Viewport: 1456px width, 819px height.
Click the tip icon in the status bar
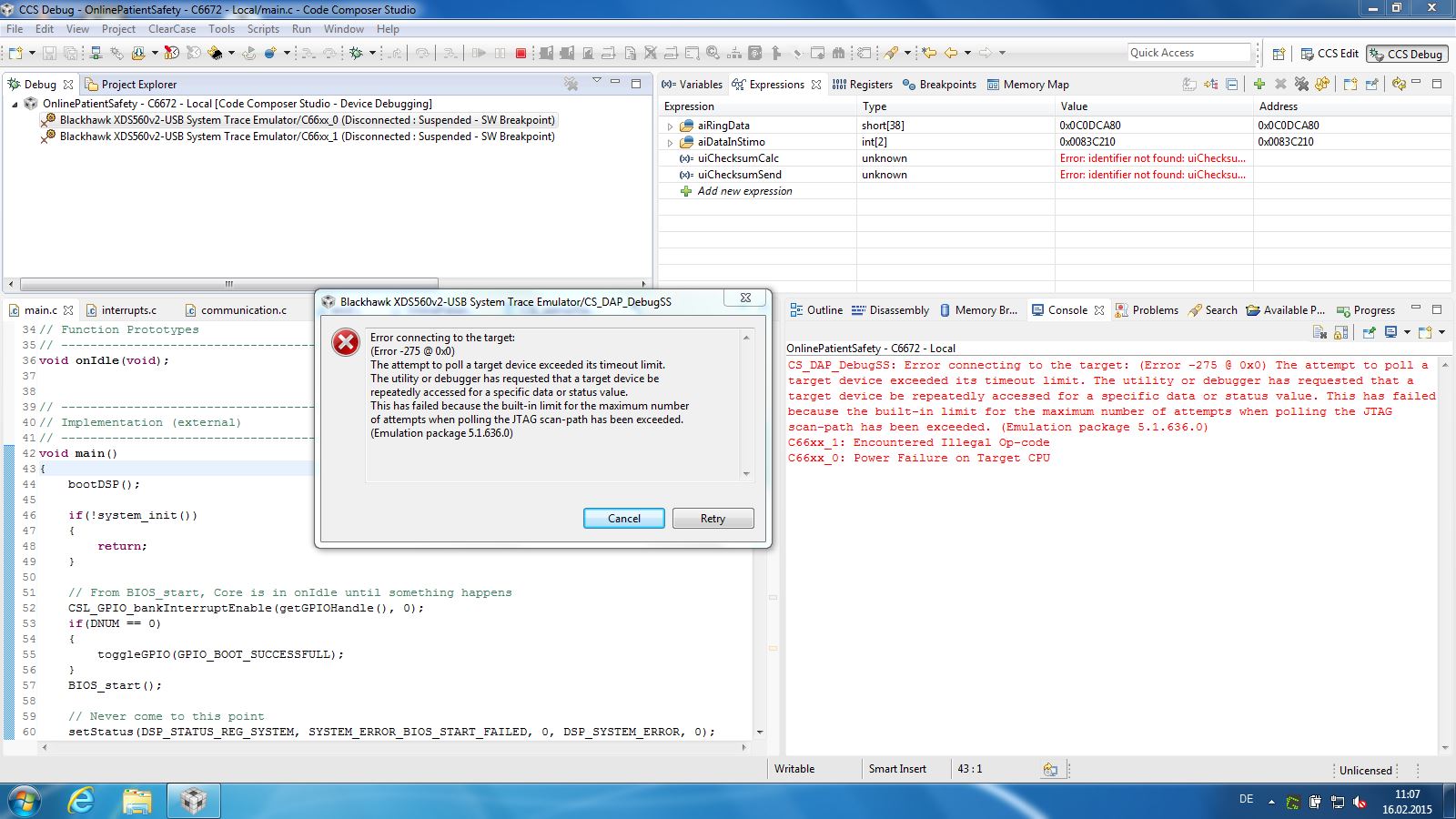pos(1050,769)
